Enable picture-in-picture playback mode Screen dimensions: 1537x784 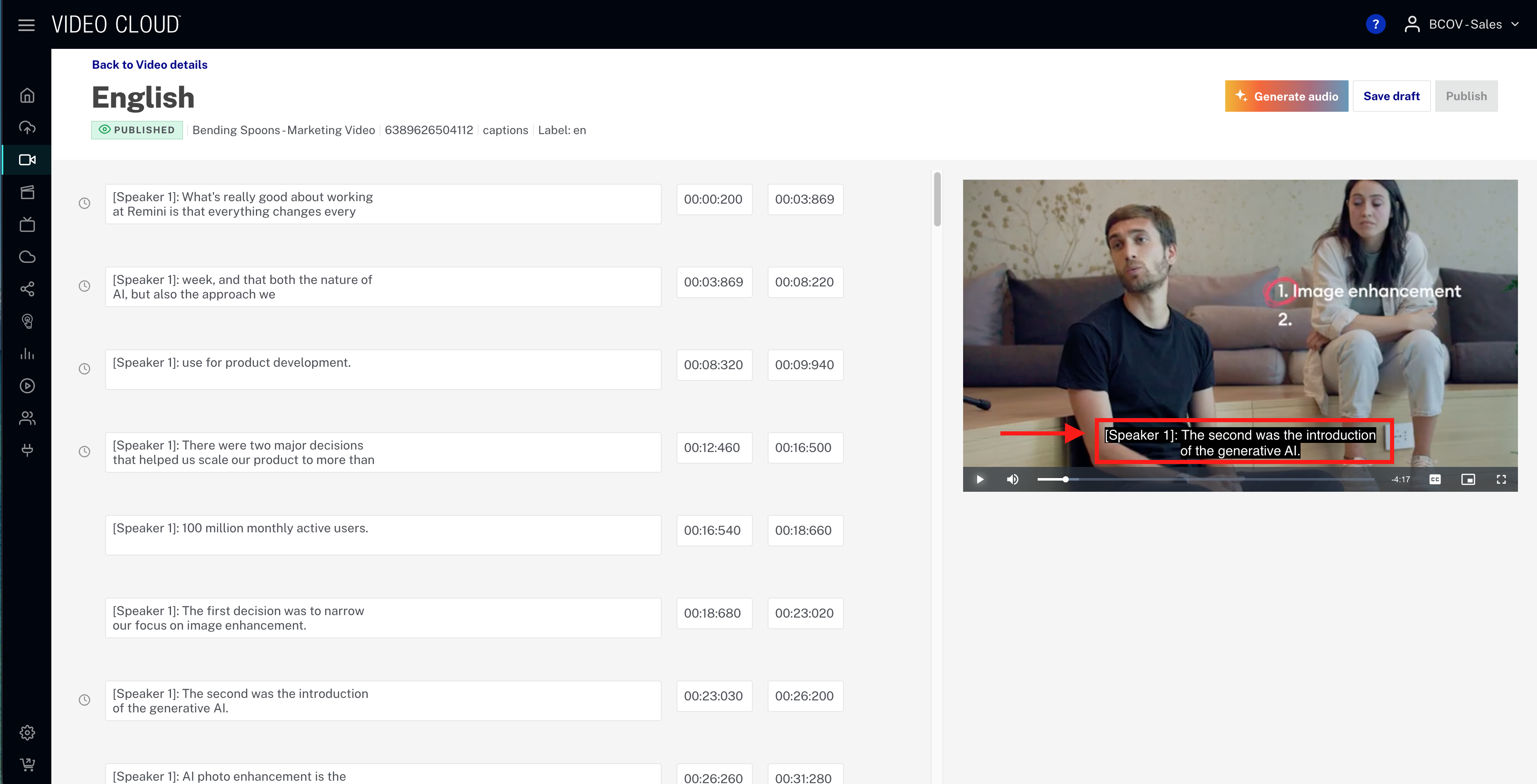point(1468,479)
